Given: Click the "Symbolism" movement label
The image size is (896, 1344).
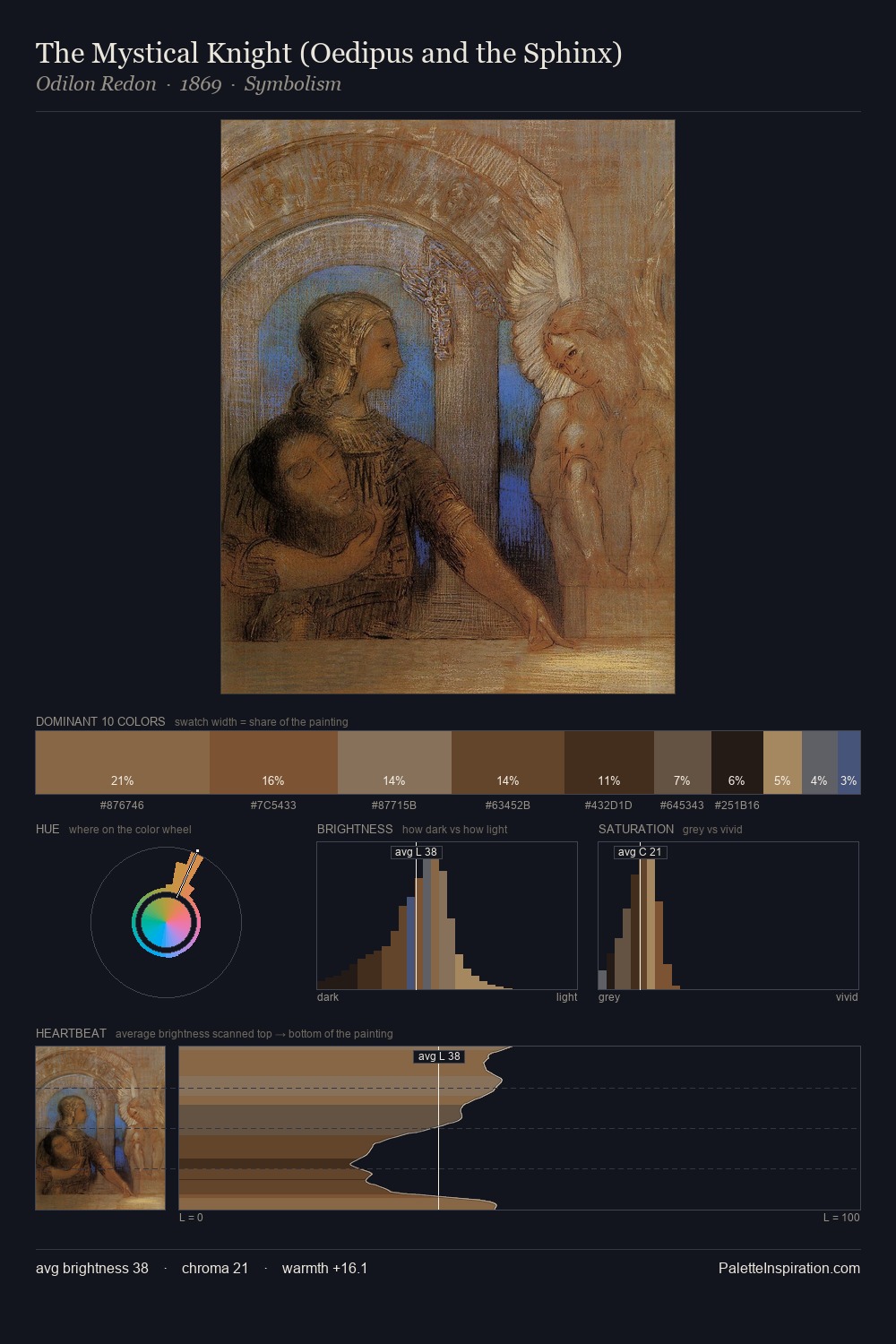Looking at the screenshot, I should click(x=293, y=84).
